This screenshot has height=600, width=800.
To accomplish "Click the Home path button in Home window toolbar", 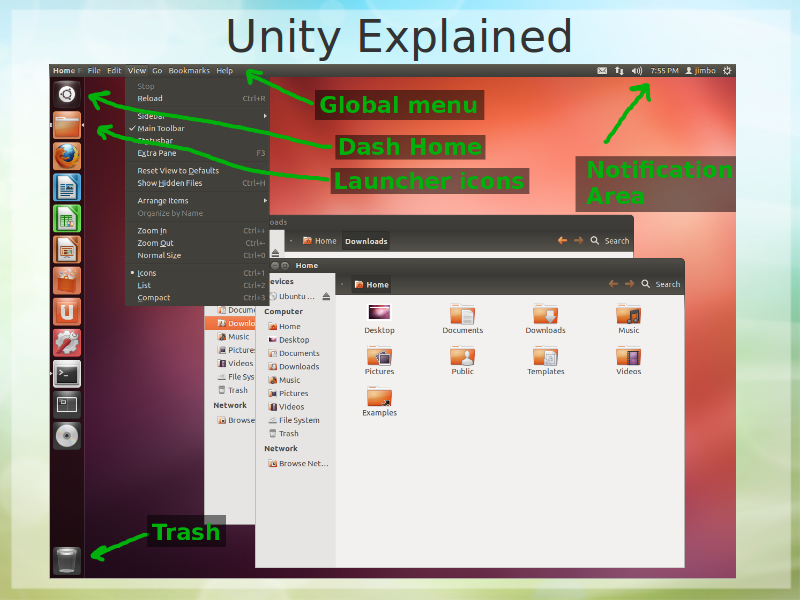I will click(371, 285).
